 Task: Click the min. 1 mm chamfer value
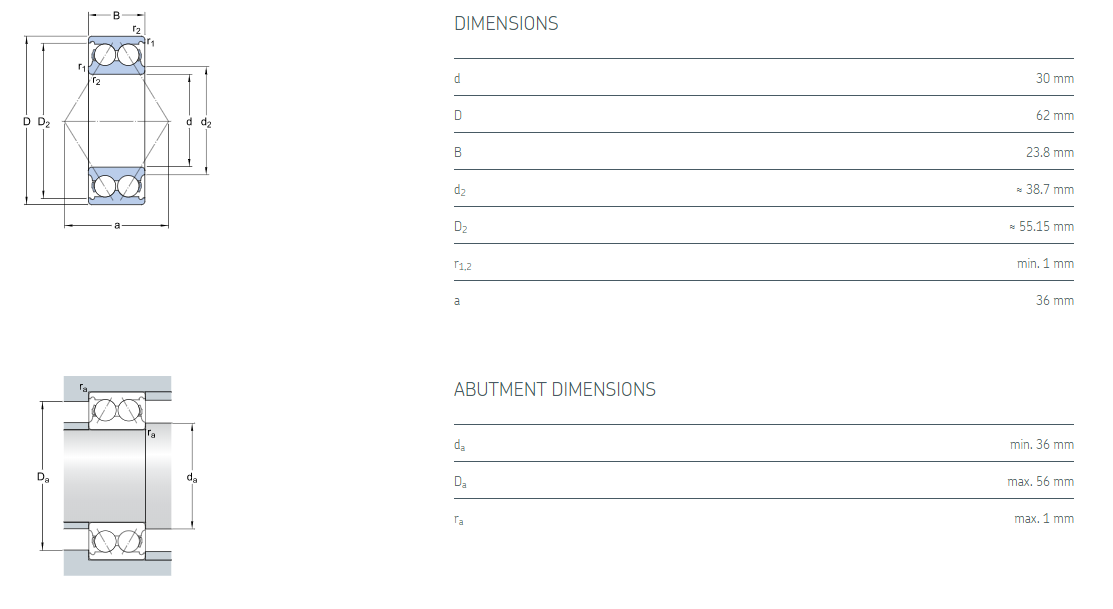pos(1045,263)
